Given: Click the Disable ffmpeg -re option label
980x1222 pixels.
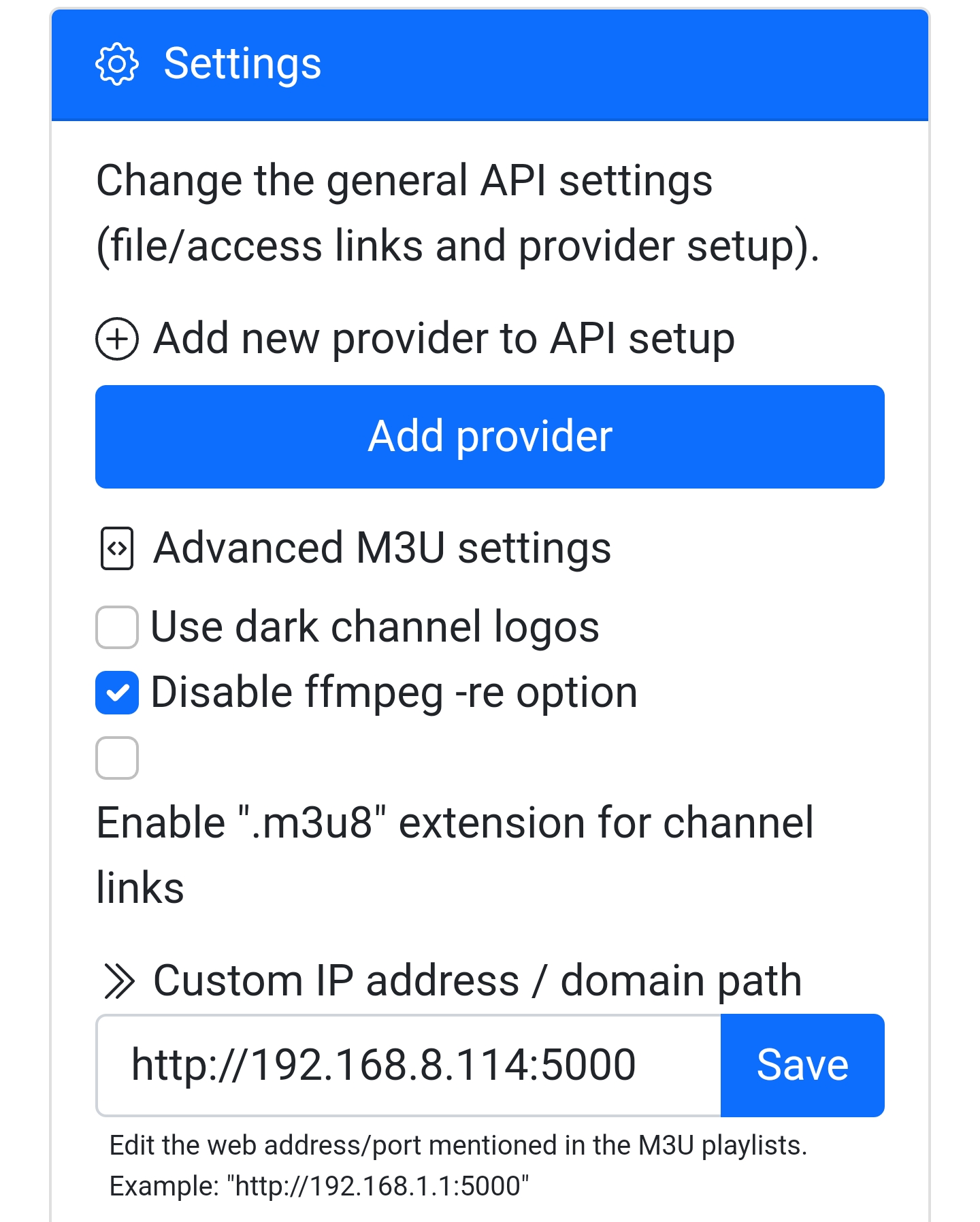Looking at the screenshot, I should pos(394,693).
